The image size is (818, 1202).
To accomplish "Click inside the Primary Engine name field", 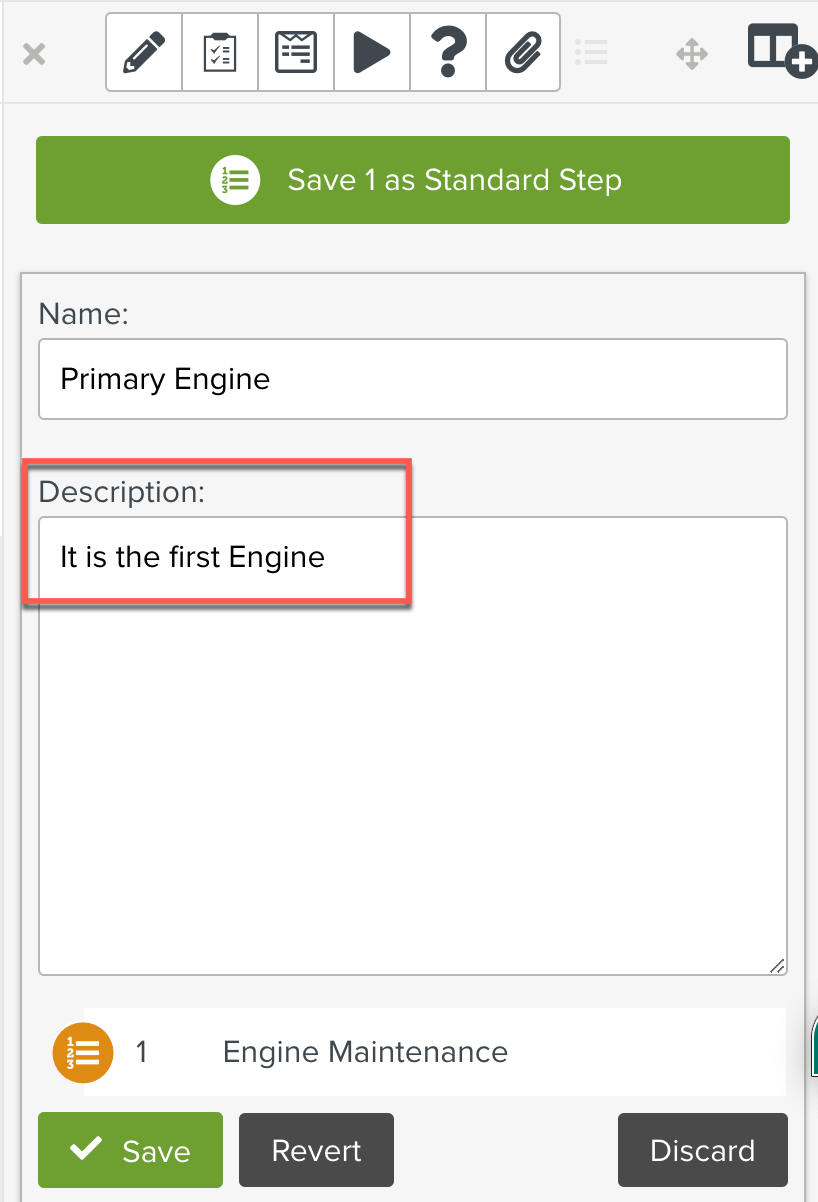I will pyautogui.click(x=412, y=379).
